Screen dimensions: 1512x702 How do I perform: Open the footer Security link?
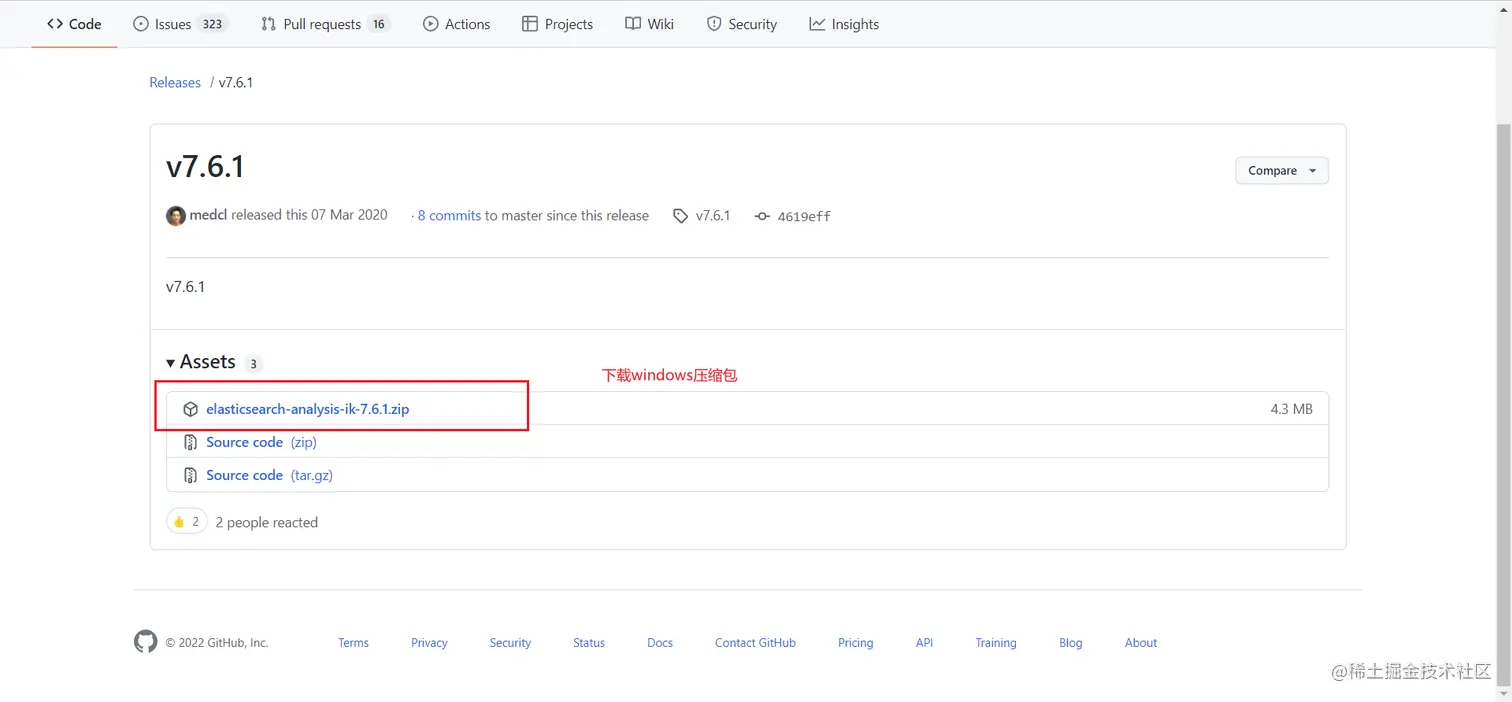[x=510, y=643]
